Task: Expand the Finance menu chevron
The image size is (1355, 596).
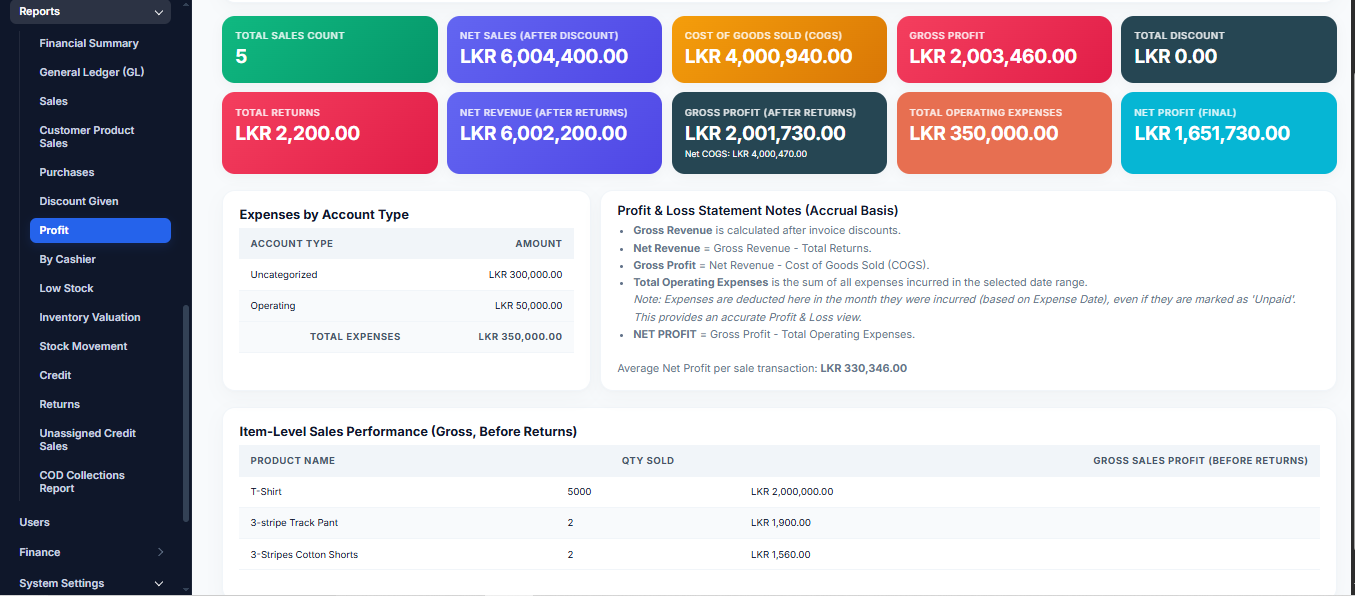Action: (160, 552)
